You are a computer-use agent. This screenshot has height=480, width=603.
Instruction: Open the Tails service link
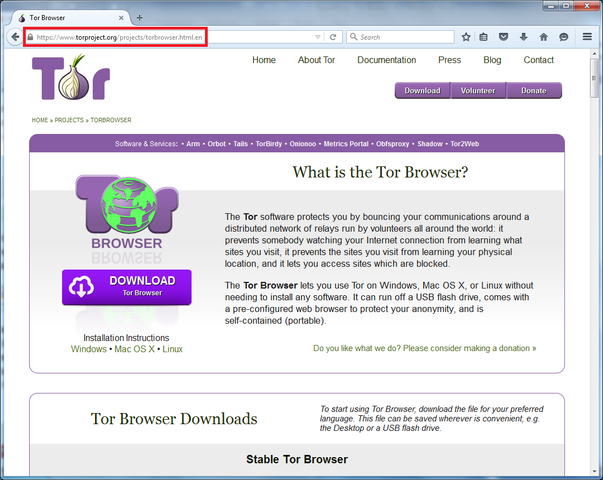[240, 144]
